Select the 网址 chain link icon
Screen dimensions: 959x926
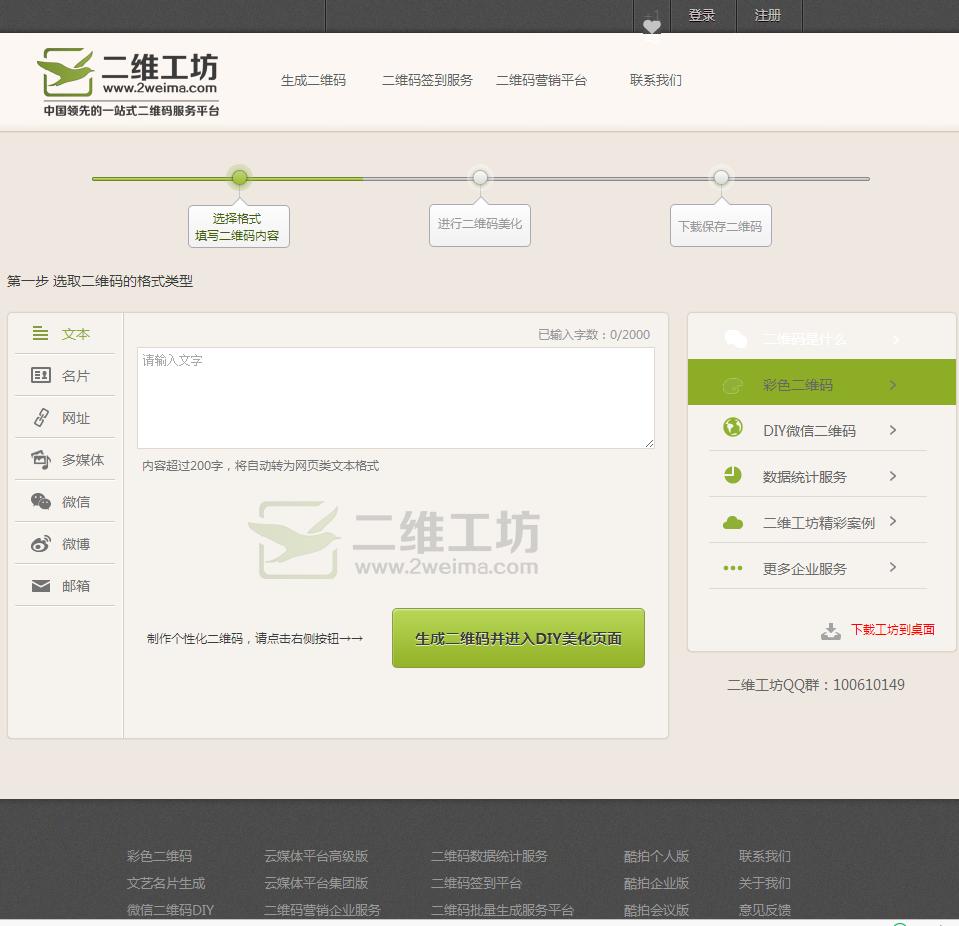(x=41, y=417)
